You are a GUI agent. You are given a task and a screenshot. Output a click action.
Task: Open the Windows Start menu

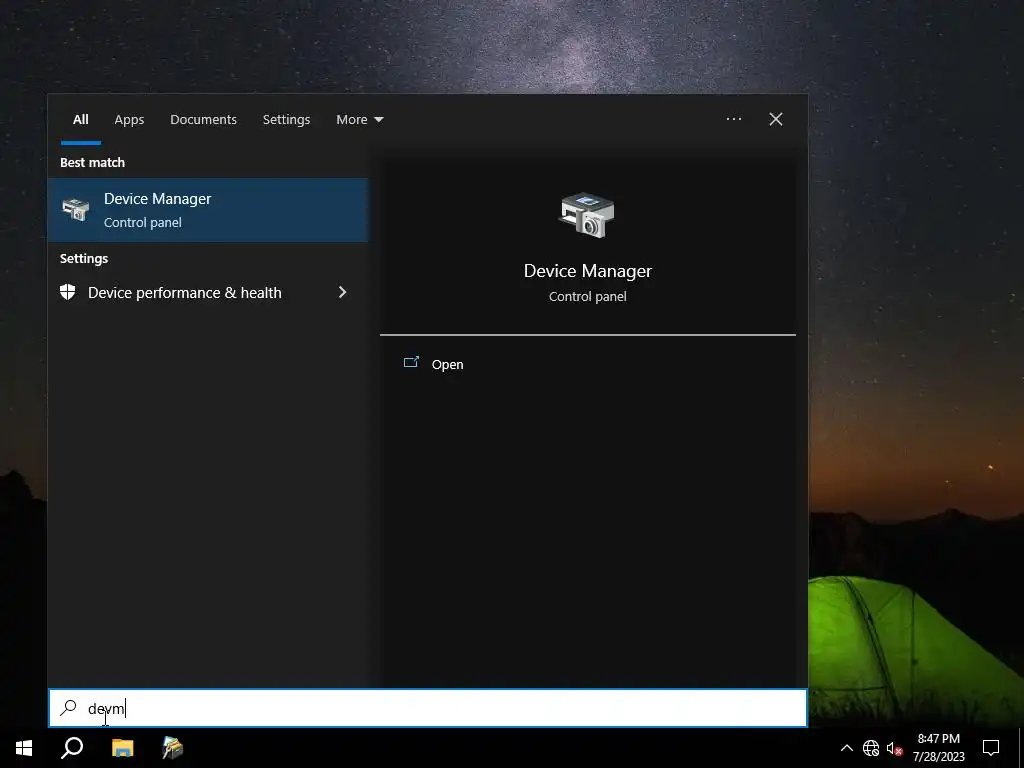pos(24,748)
